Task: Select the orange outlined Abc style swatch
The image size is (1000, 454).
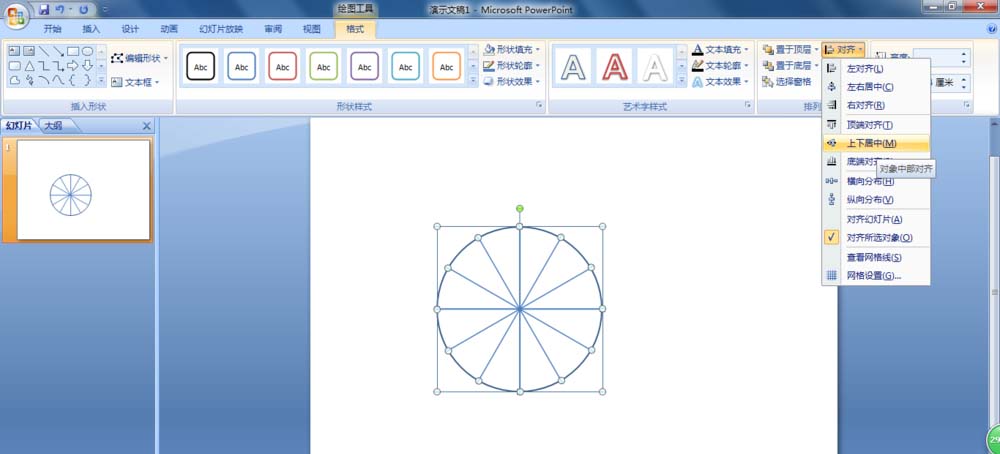Action: [x=446, y=66]
